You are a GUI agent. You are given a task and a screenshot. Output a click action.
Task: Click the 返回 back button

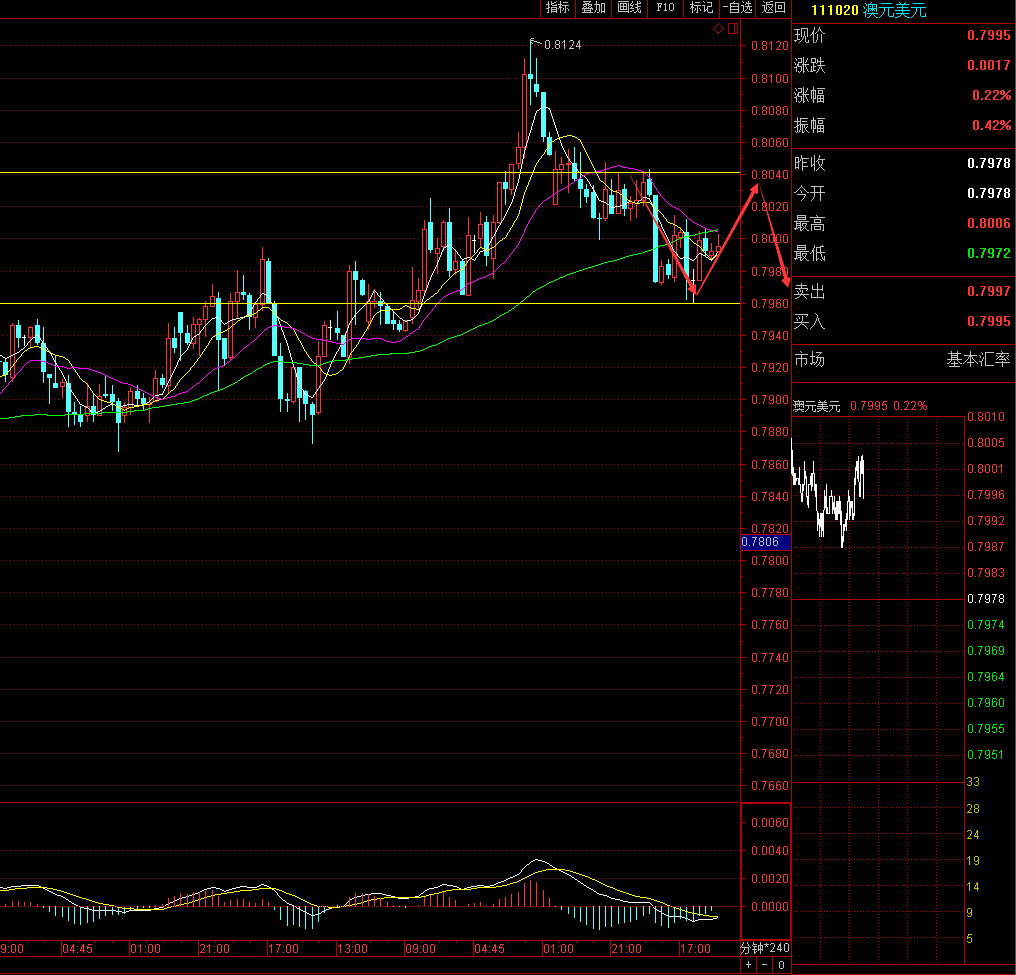(774, 8)
